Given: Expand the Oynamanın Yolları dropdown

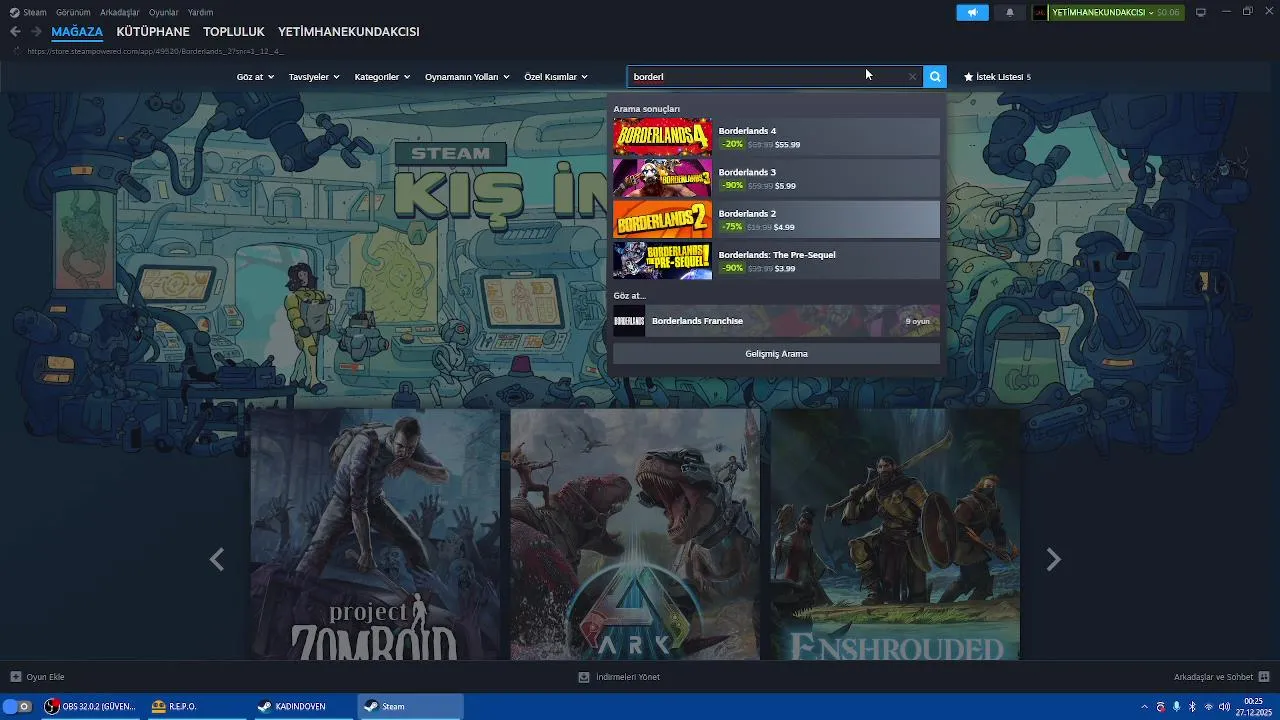Looking at the screenshot, I should (467, 77).
